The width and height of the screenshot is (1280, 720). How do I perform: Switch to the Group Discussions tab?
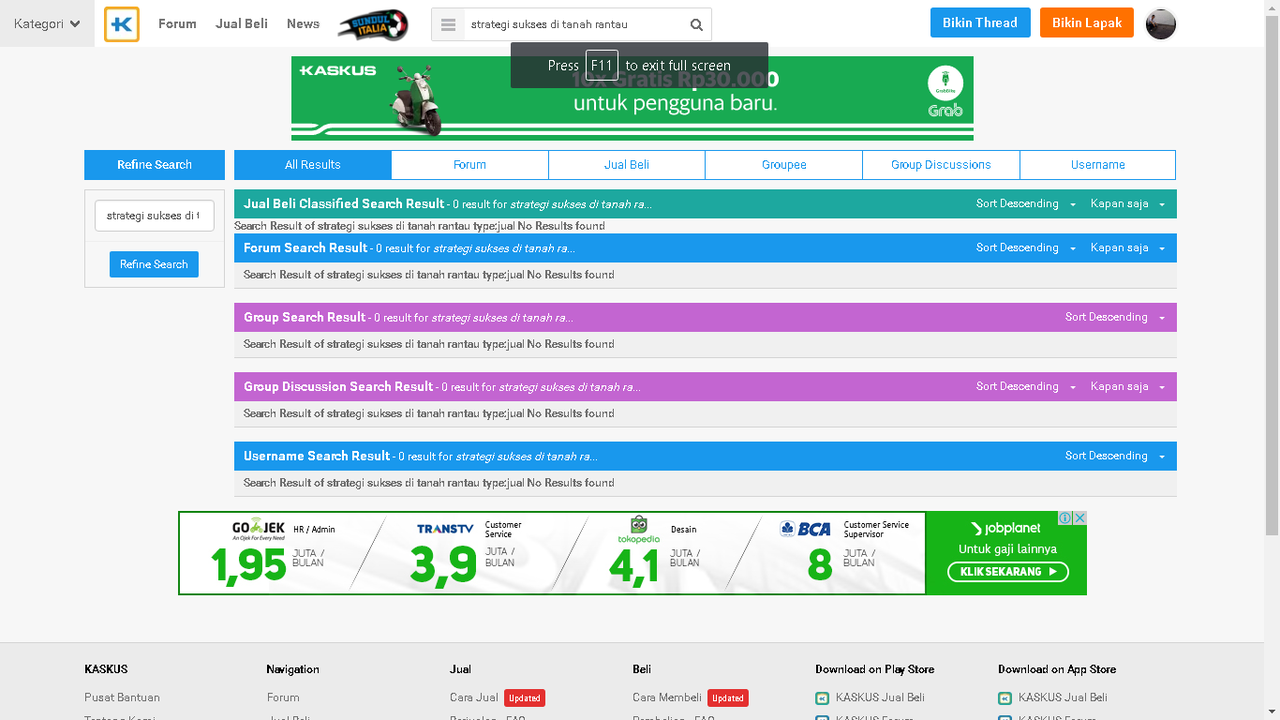pyautogui.click(x=941, y=165)
